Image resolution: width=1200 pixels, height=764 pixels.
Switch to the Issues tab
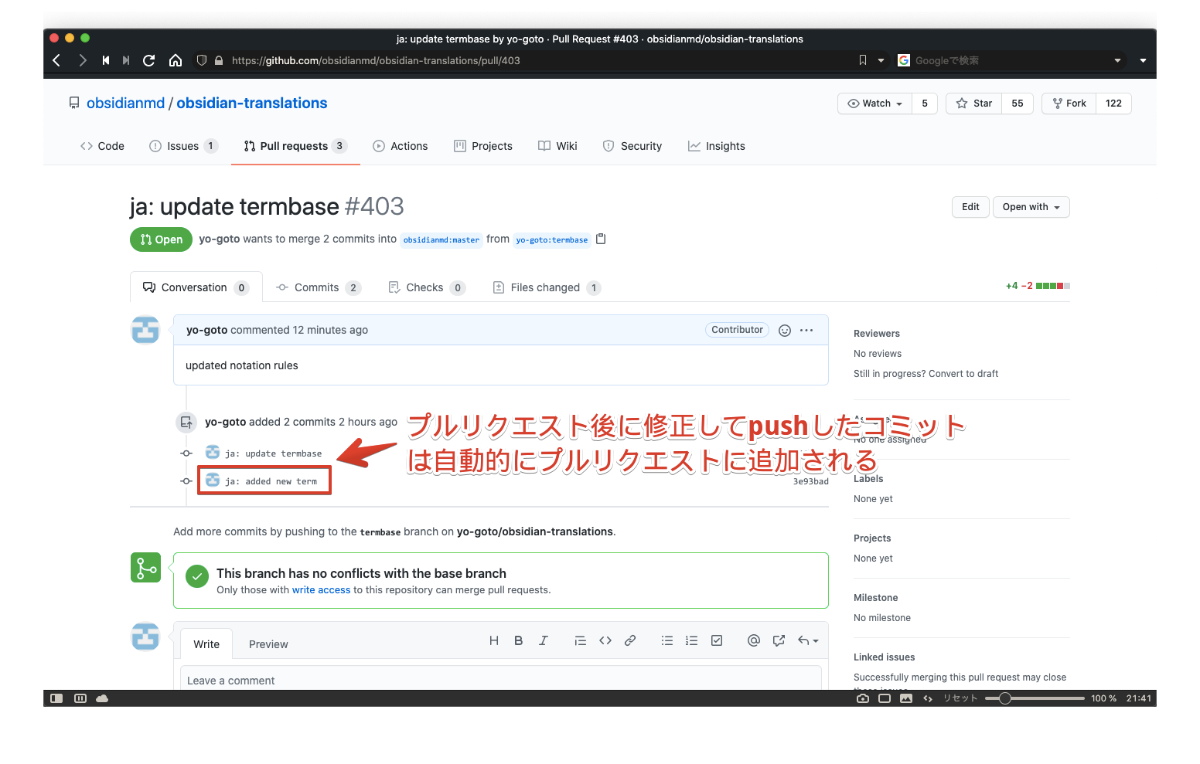coord(183,146)
